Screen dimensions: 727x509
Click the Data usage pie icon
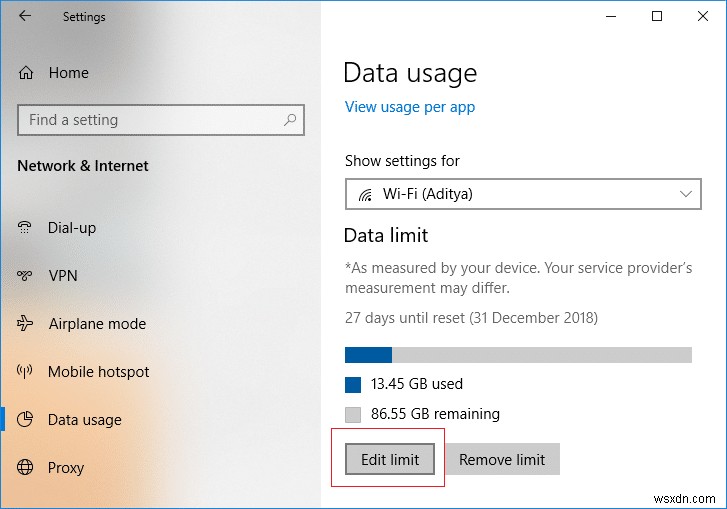[26, 420]
